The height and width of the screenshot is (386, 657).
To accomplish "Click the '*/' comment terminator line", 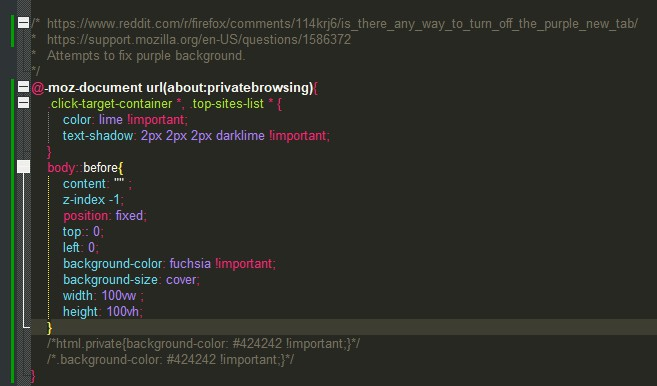I will (x=36, y=71).
